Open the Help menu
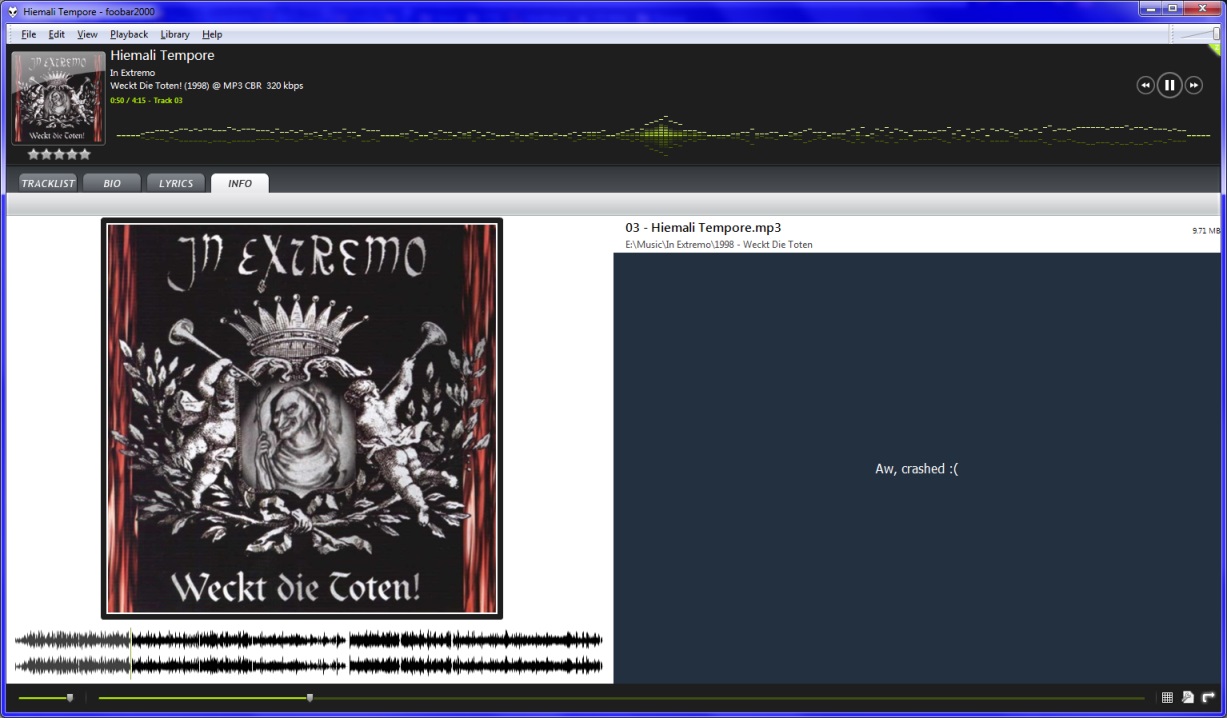 point(212,34)
